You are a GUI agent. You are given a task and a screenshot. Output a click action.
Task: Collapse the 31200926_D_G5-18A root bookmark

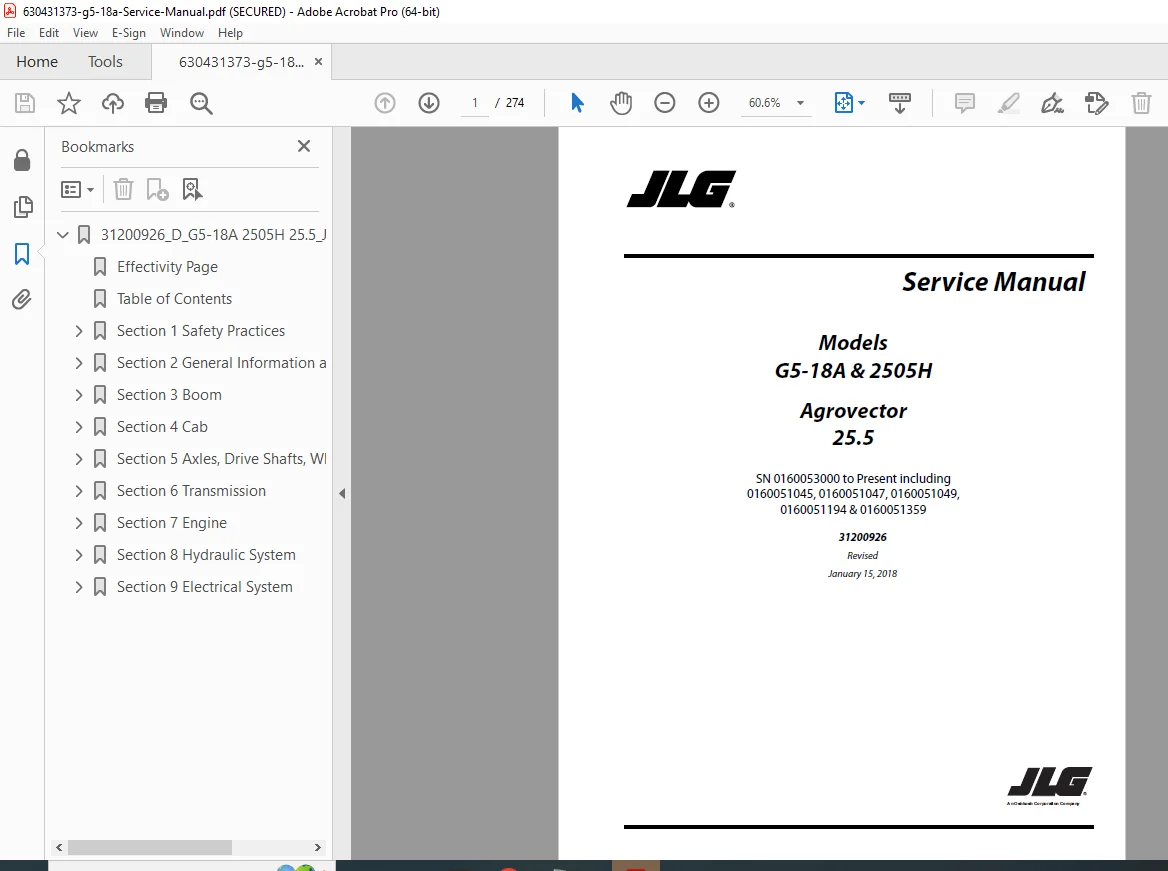click(63, 235)
